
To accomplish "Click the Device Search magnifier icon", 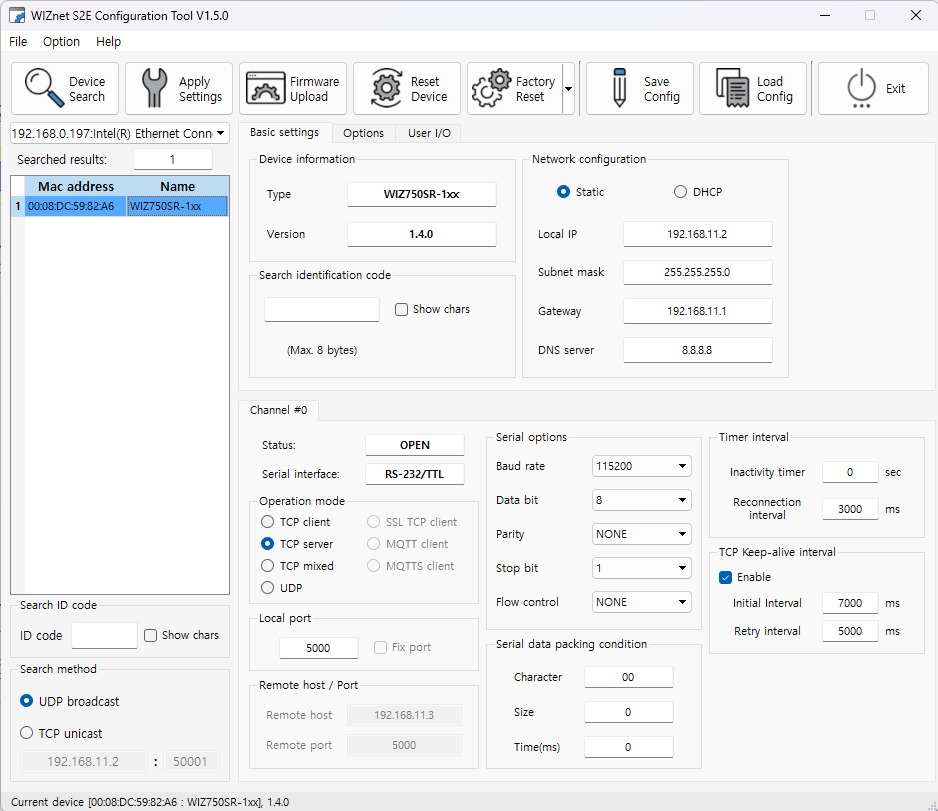I will [x=44, y=89].
